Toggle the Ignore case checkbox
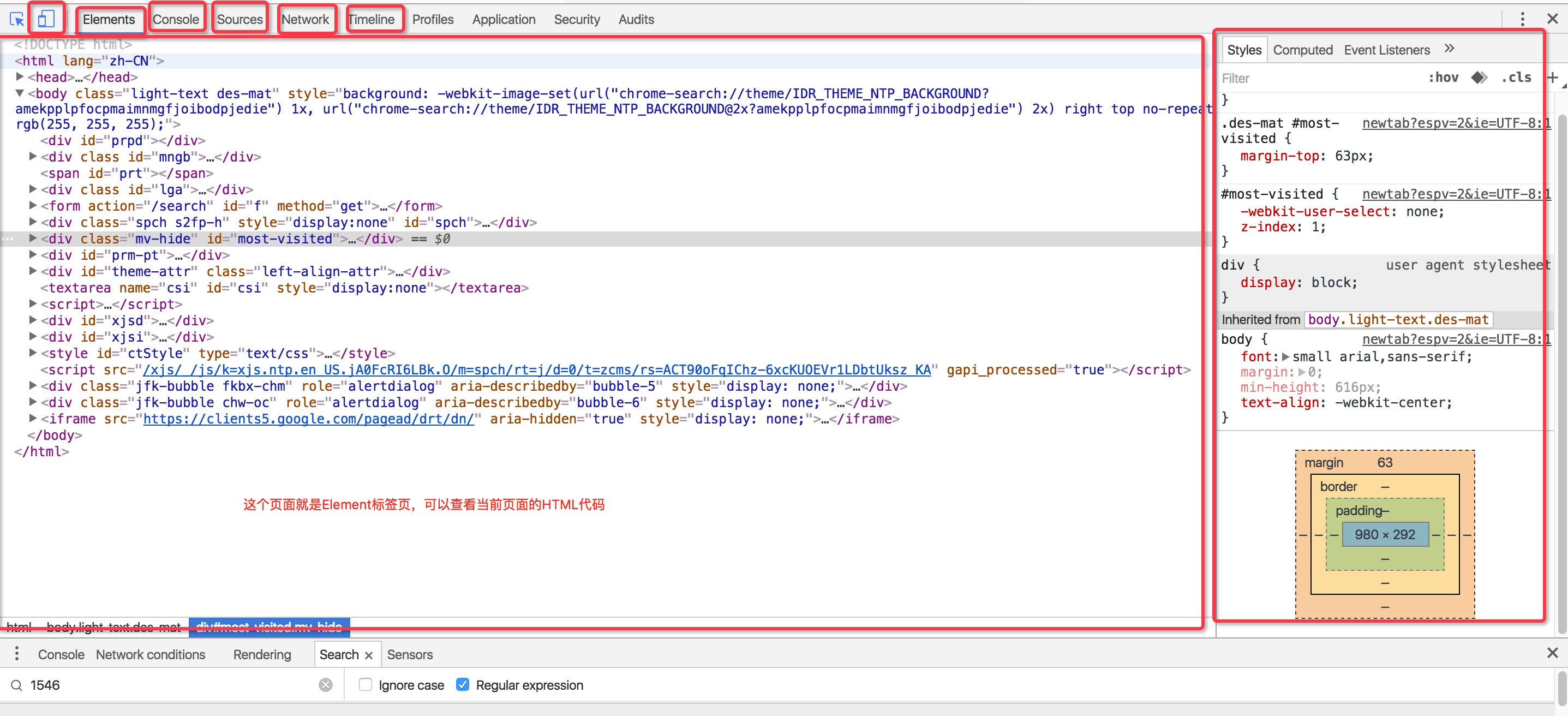The image size is (1568, 716). click(x=365, y=684)
